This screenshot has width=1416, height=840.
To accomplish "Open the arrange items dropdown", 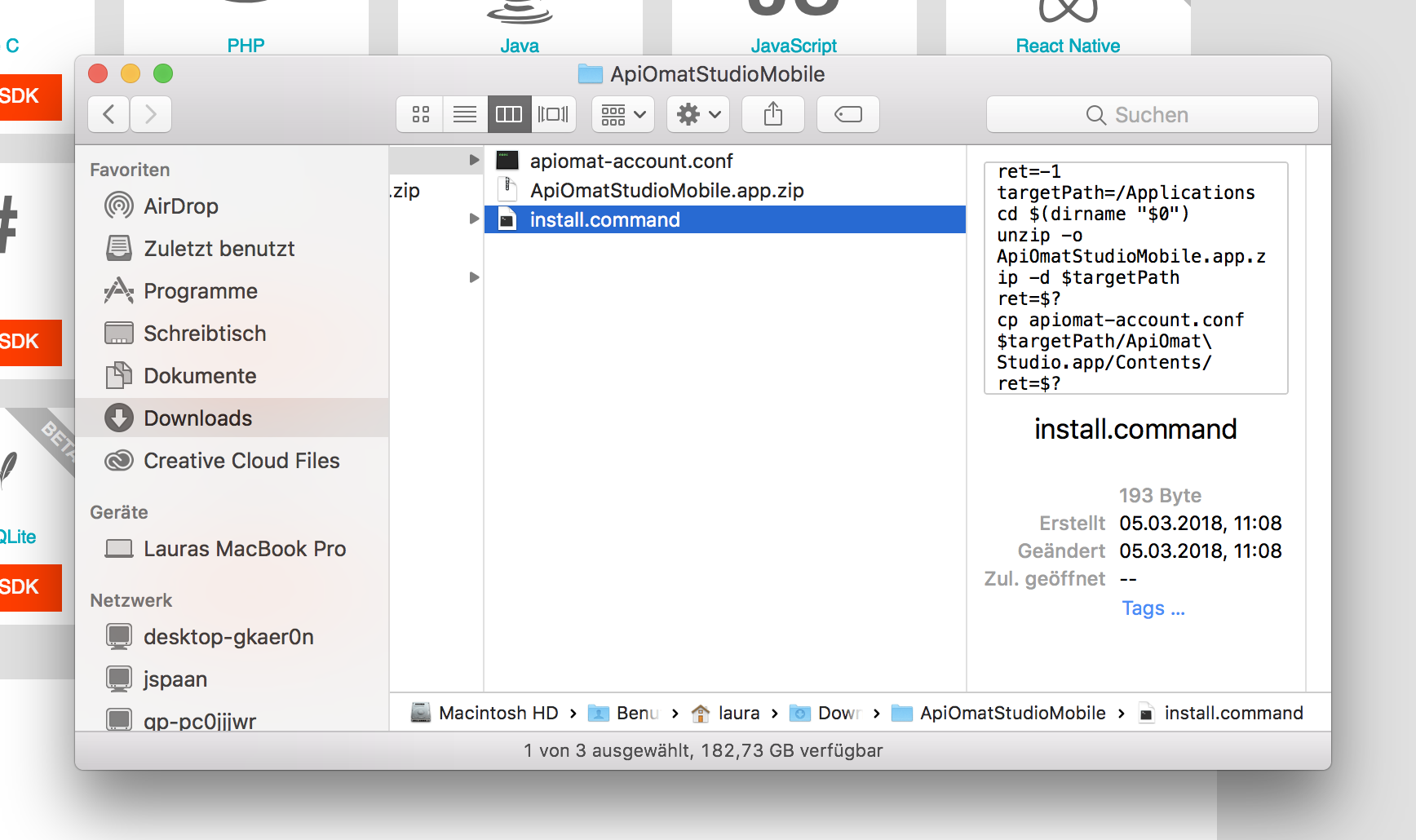I will coord(623,114).
